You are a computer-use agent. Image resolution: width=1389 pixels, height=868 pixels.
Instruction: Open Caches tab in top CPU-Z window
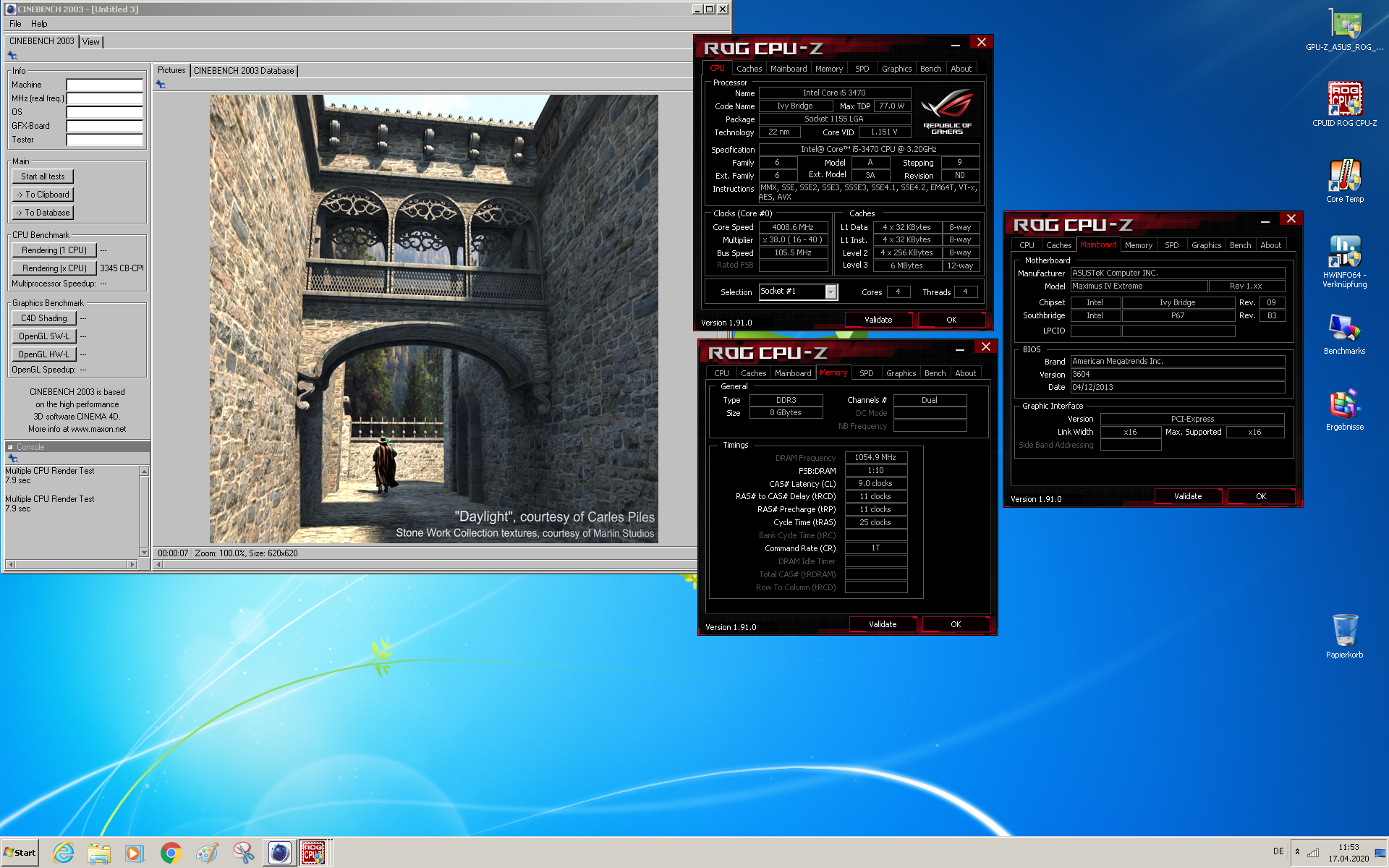pyautogui.click(x=749, y=69)
